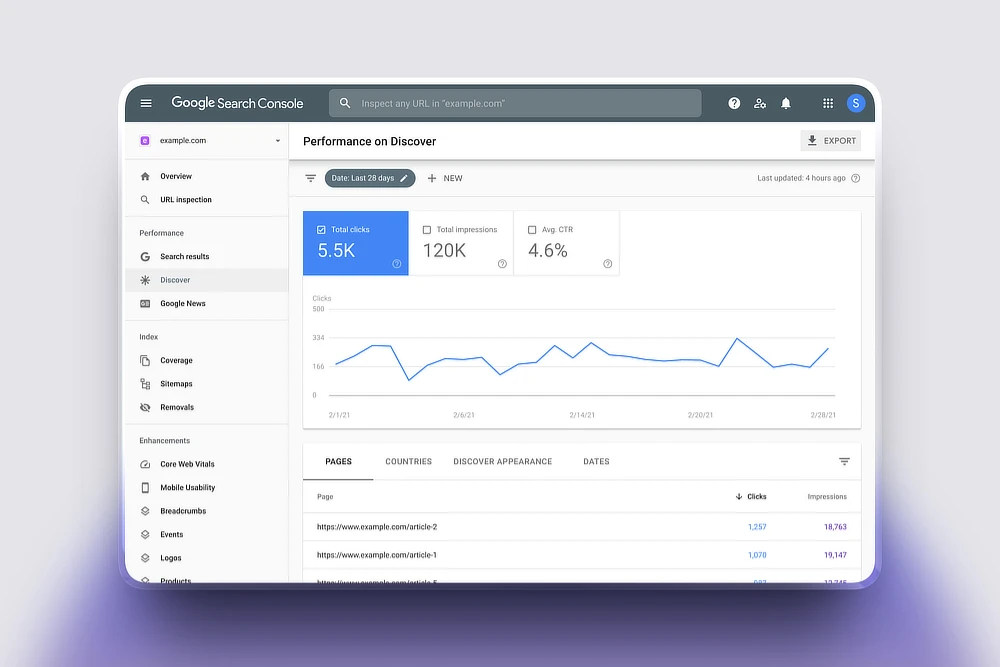The image size is (1000, 667).
Task: Click the 1,070 clicks value
Action: (757, 555)
